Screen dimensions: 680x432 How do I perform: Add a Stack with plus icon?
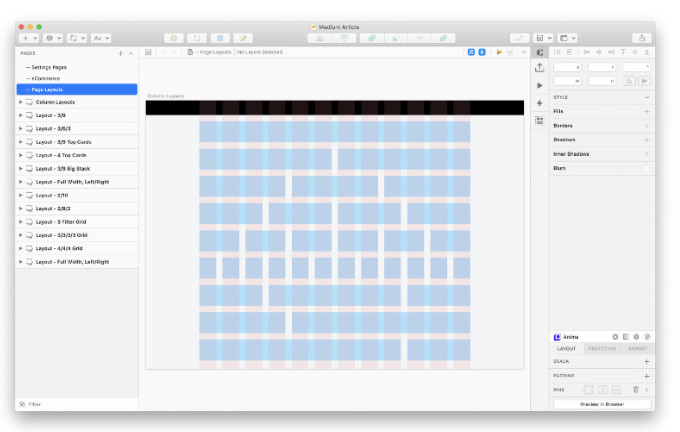(x=647, y=361)
